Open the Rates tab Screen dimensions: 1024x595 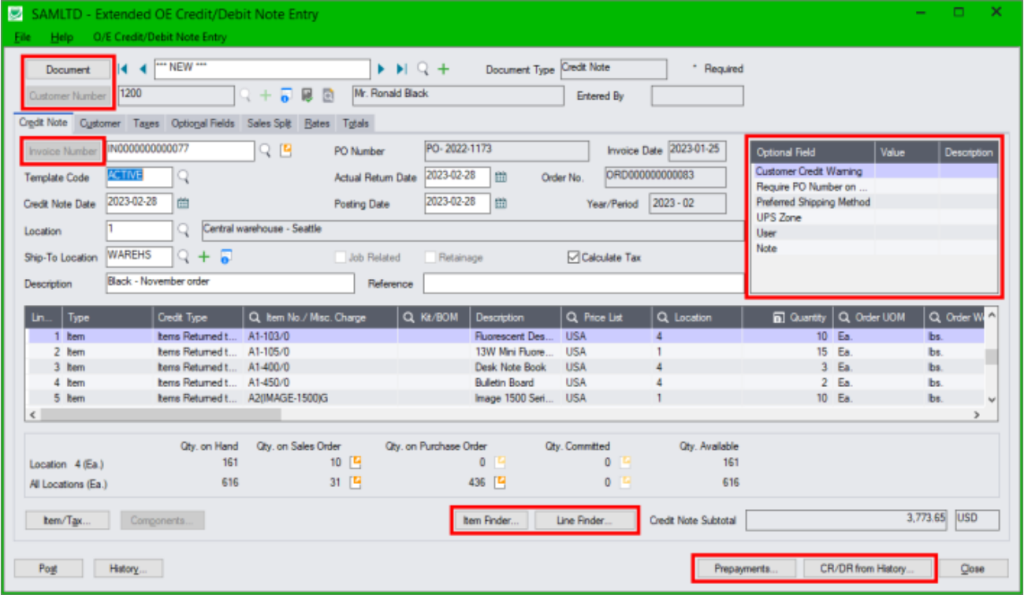(317, 123)
